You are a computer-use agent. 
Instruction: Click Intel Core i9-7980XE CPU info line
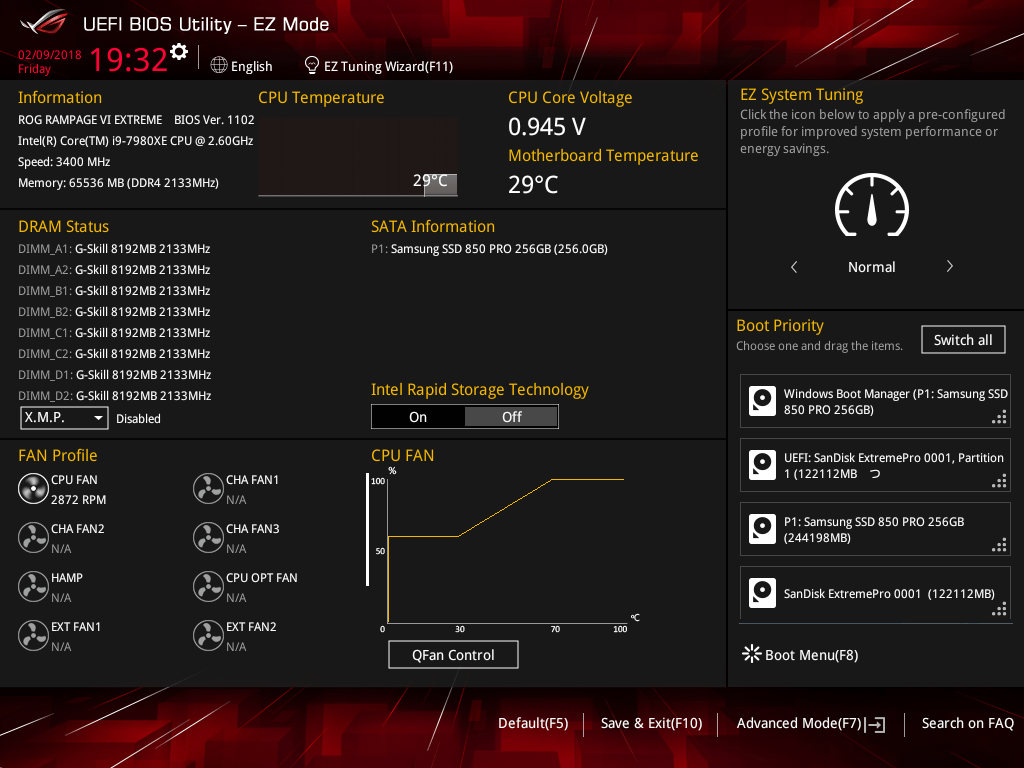[135, 140]
